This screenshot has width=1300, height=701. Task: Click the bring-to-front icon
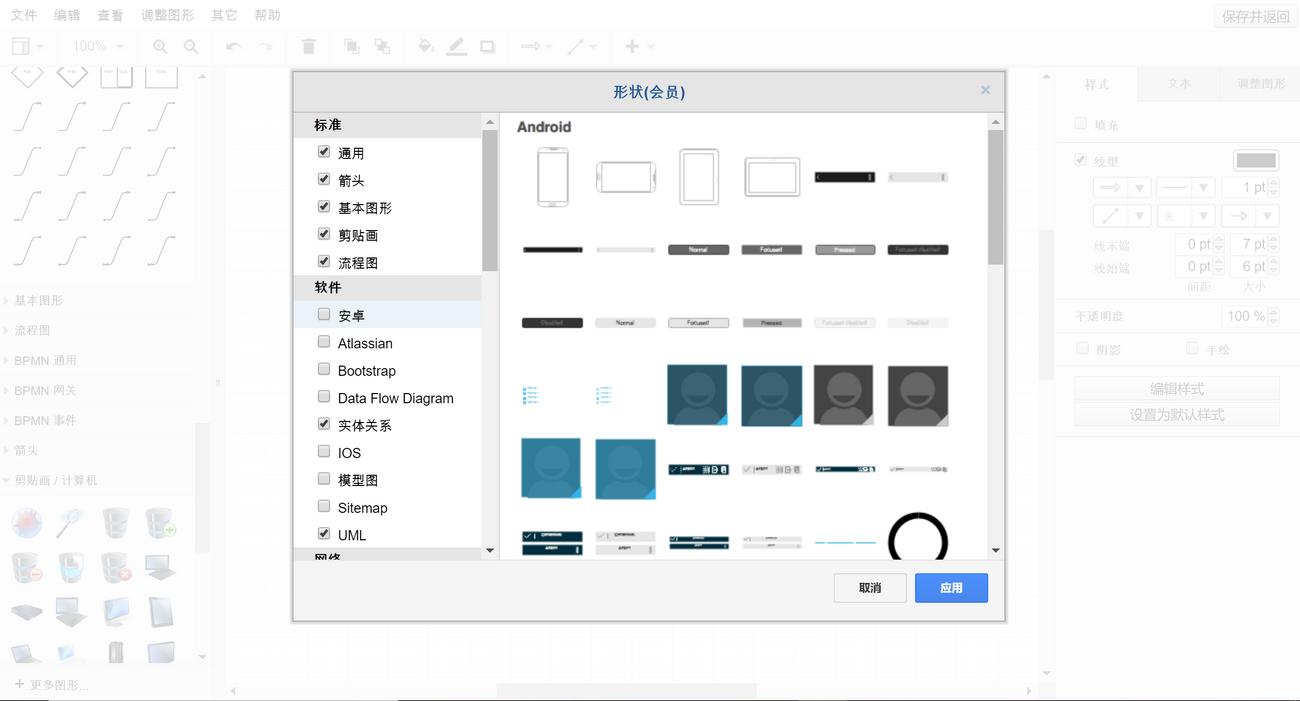tap(348, 46)
